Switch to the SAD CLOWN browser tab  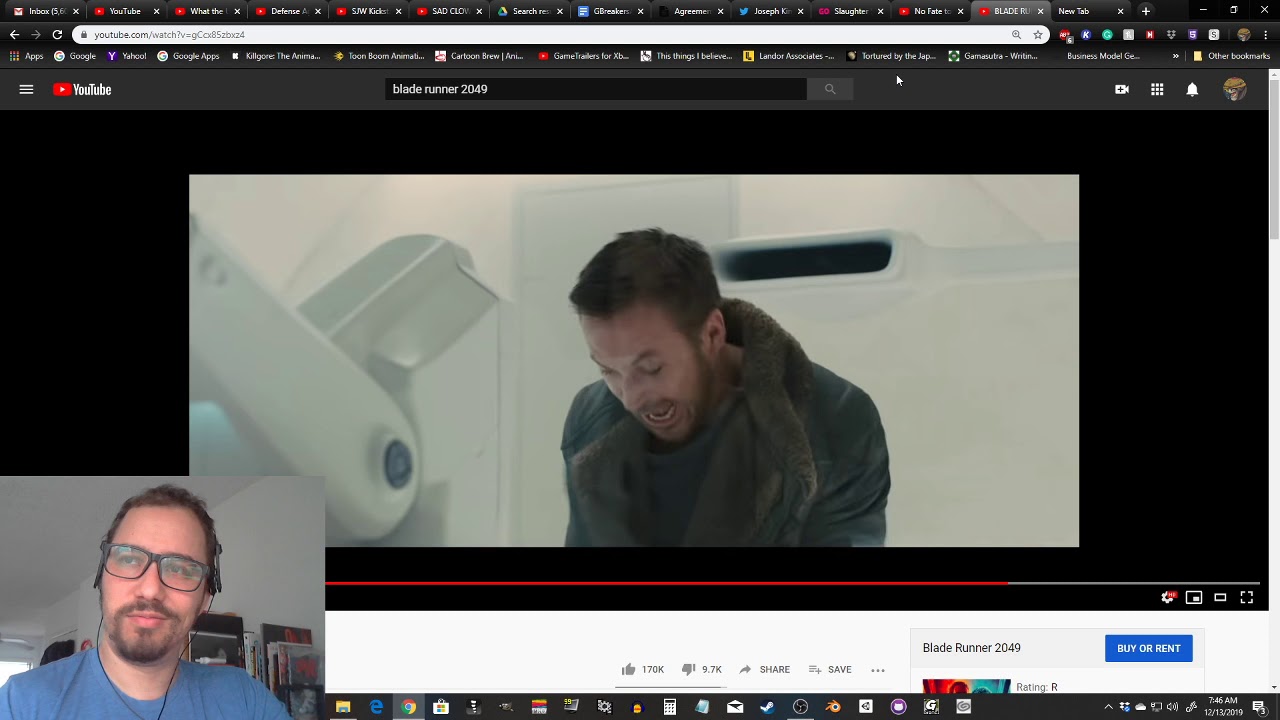[448, 11]
